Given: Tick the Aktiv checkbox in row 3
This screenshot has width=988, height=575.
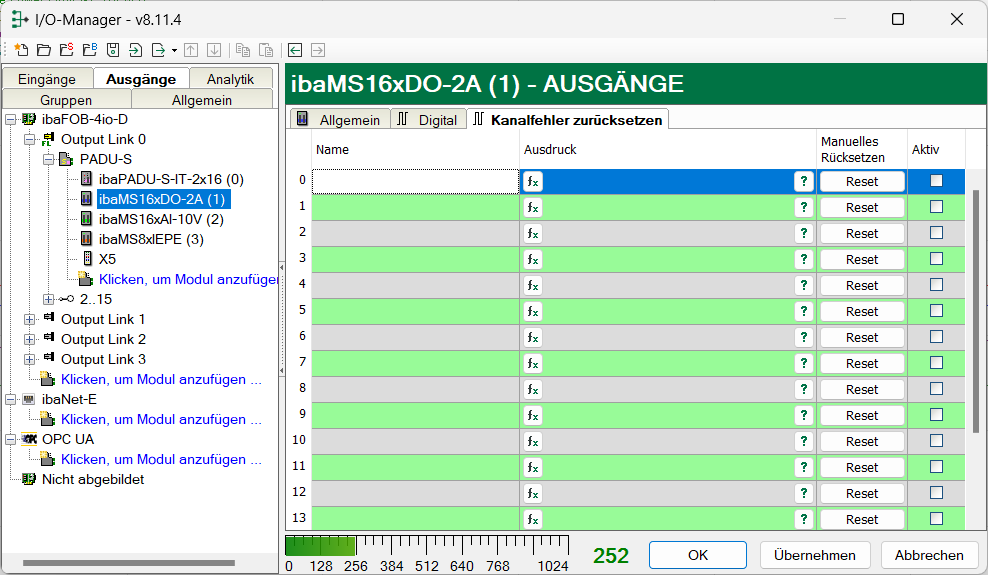Looking at the screenshot, I should click(x=936, y=259).
